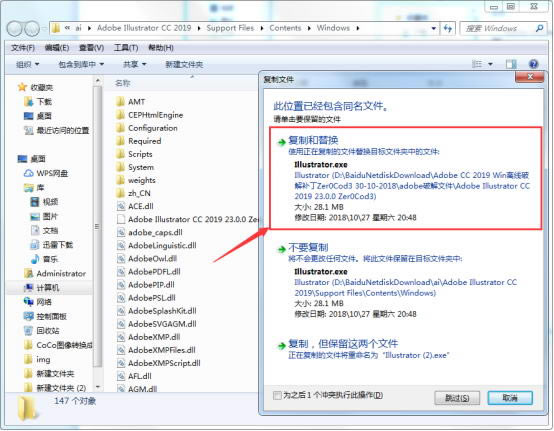Enable the 为之后1个冲突执行此操作 checkbox
Viewport: 554px width, 431px height.
[277, 395]
